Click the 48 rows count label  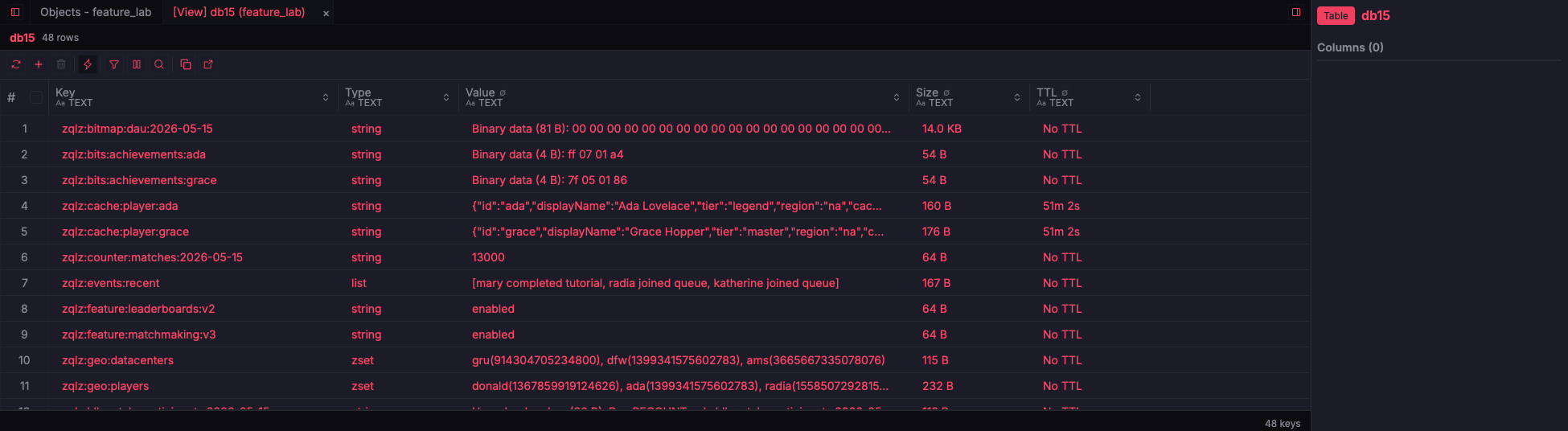click(x=60, y=38)
